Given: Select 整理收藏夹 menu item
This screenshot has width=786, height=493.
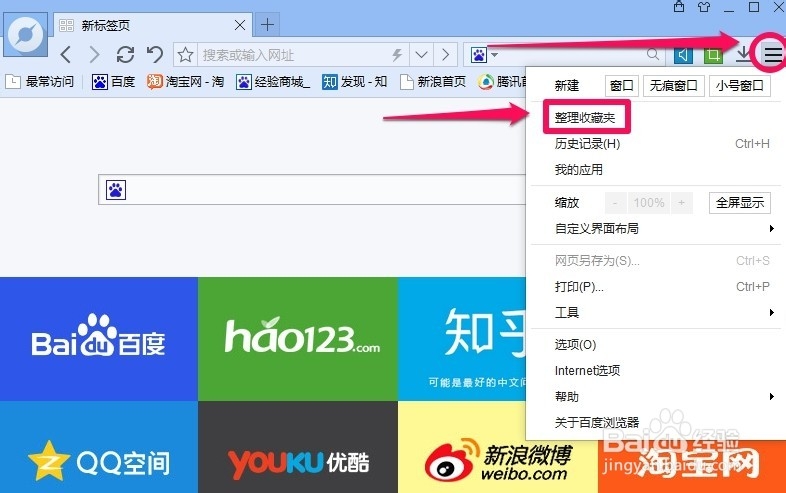Looking at the screenshot, I should 585,117.
